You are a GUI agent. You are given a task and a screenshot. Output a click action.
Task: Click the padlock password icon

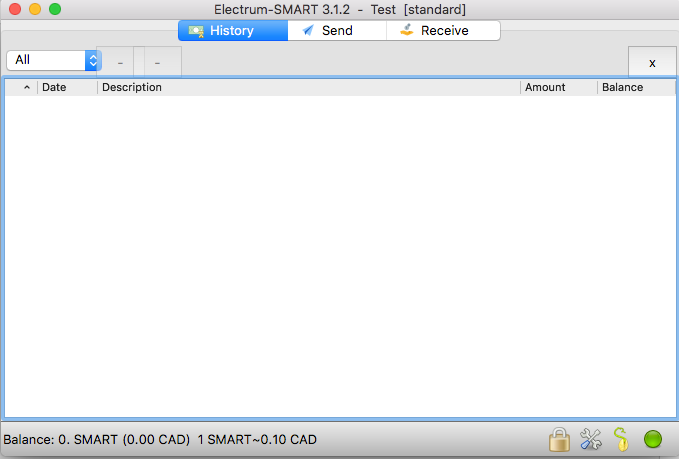[x=559, y=440]
